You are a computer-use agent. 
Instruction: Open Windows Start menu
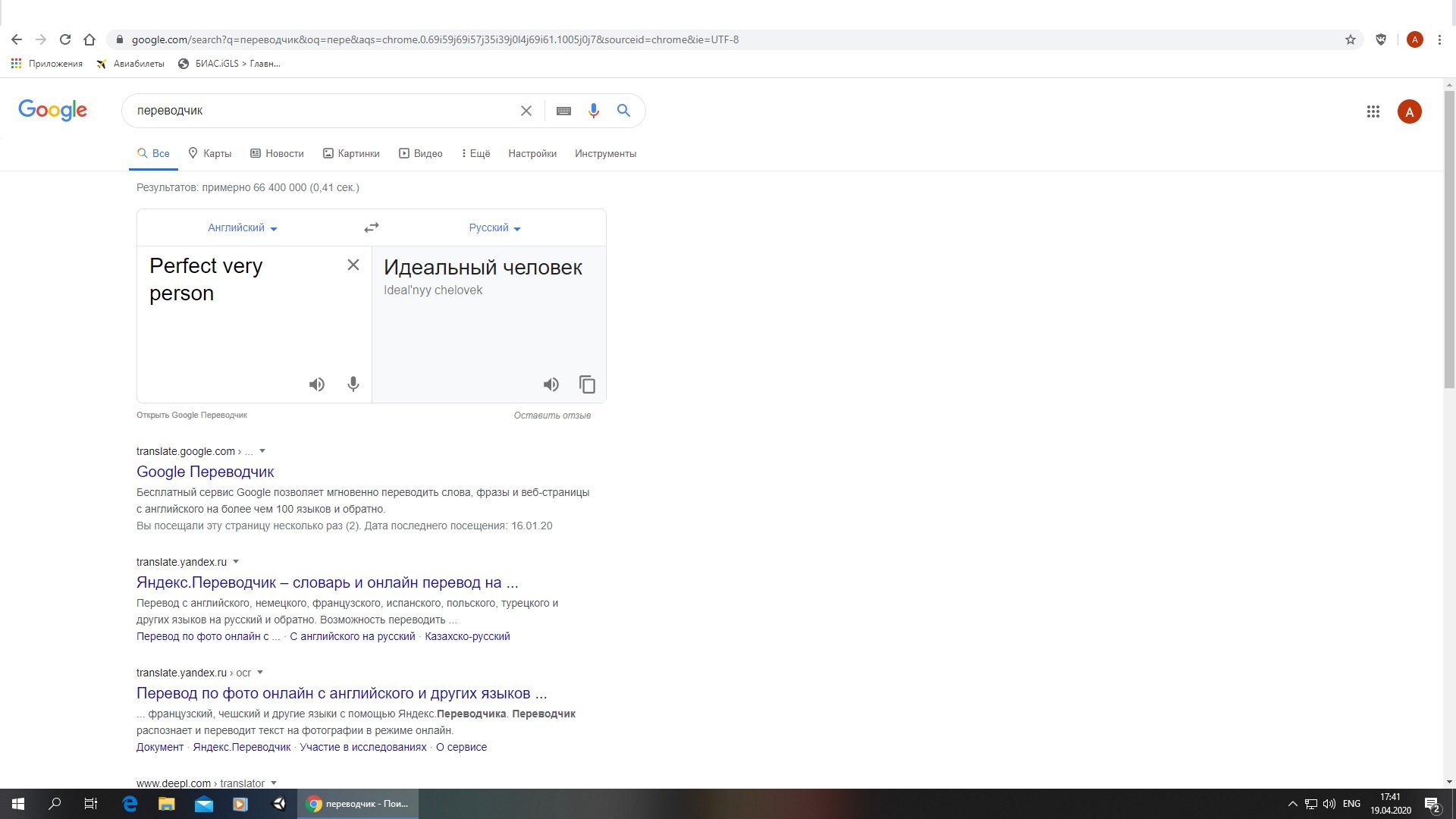coord(18,804)
